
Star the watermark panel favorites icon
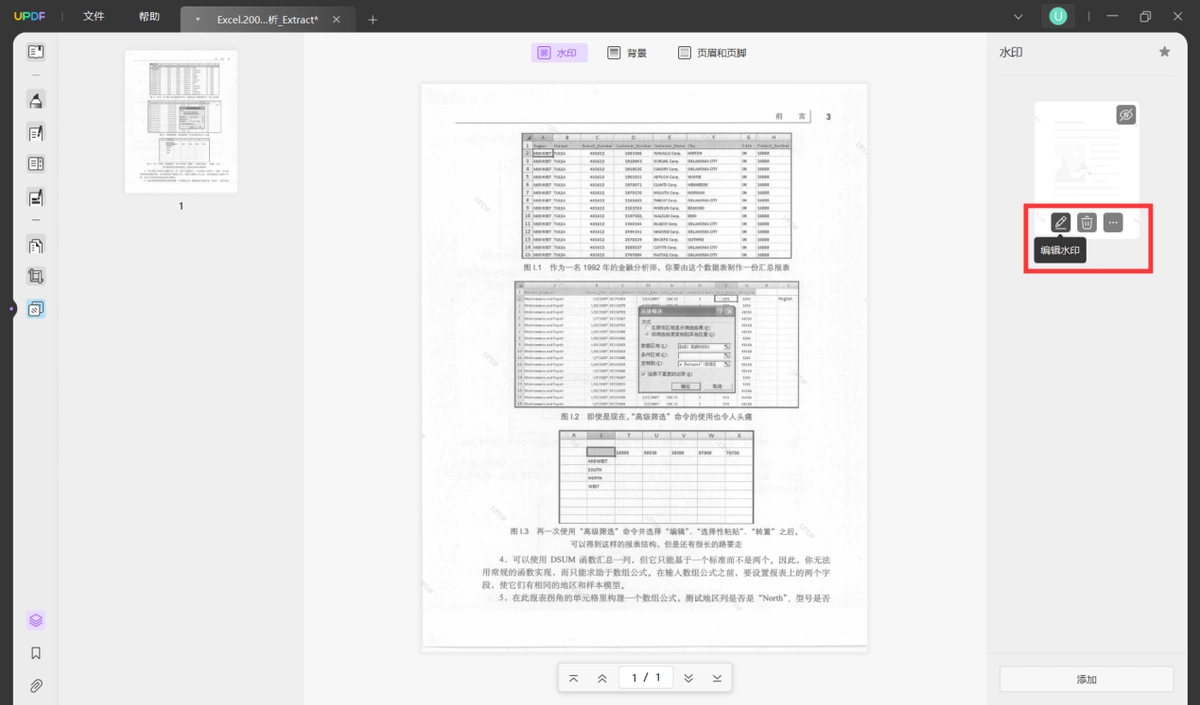coord(1164,52)
